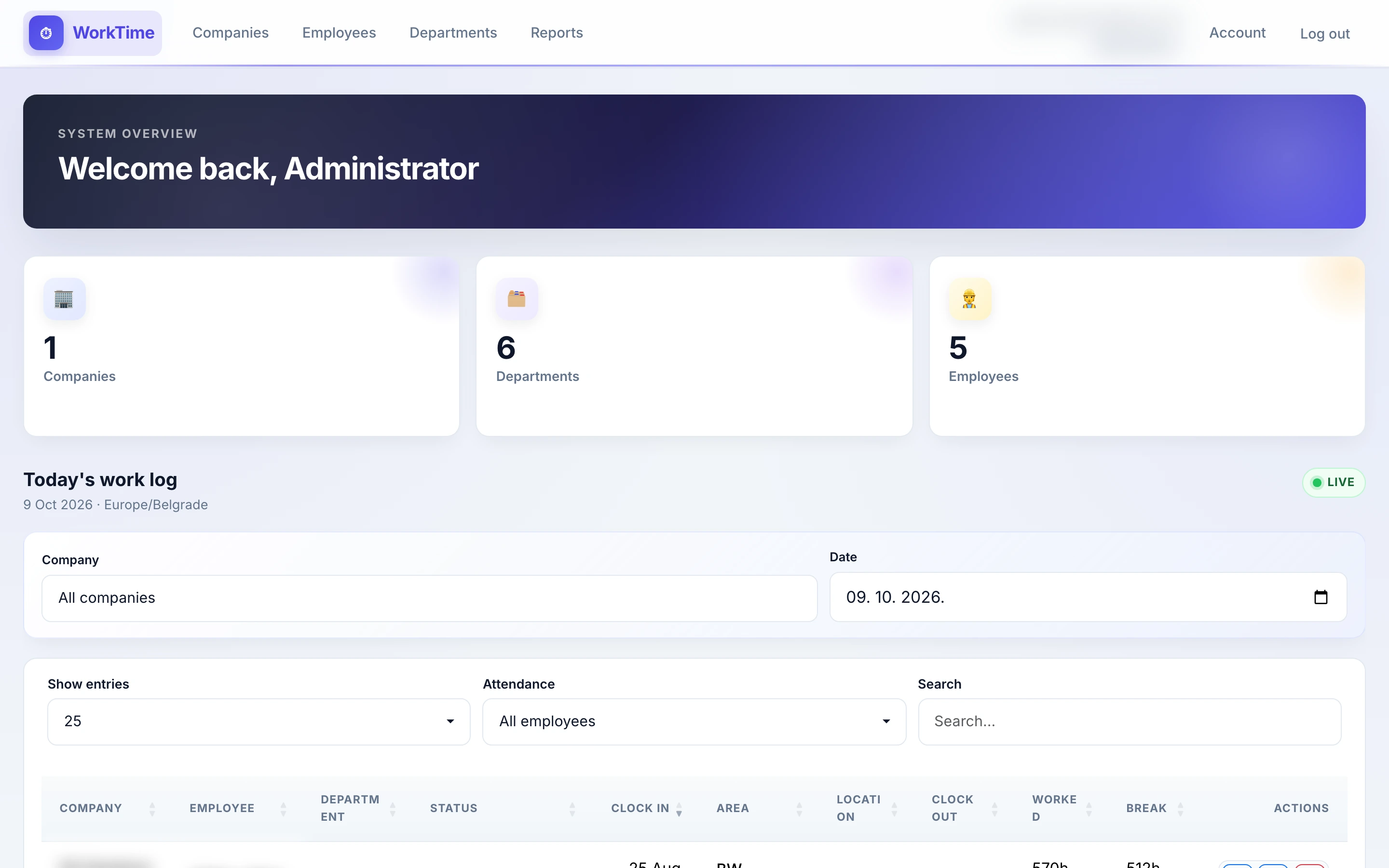Click the building icon on Companies card
This screenshot has width=1389, height=868.
click(64, 298)
